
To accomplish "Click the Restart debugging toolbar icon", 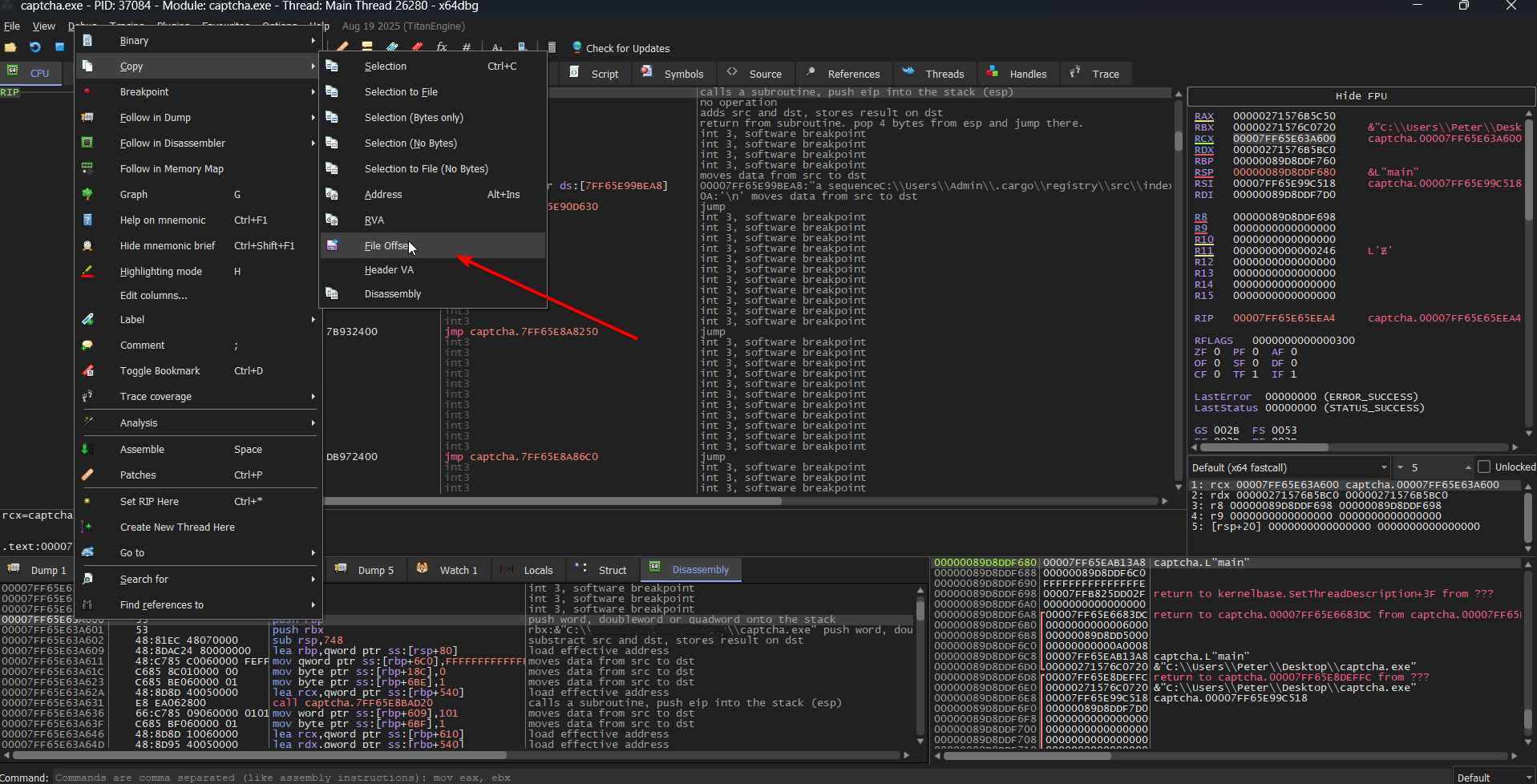I will (x=35, y=47).
